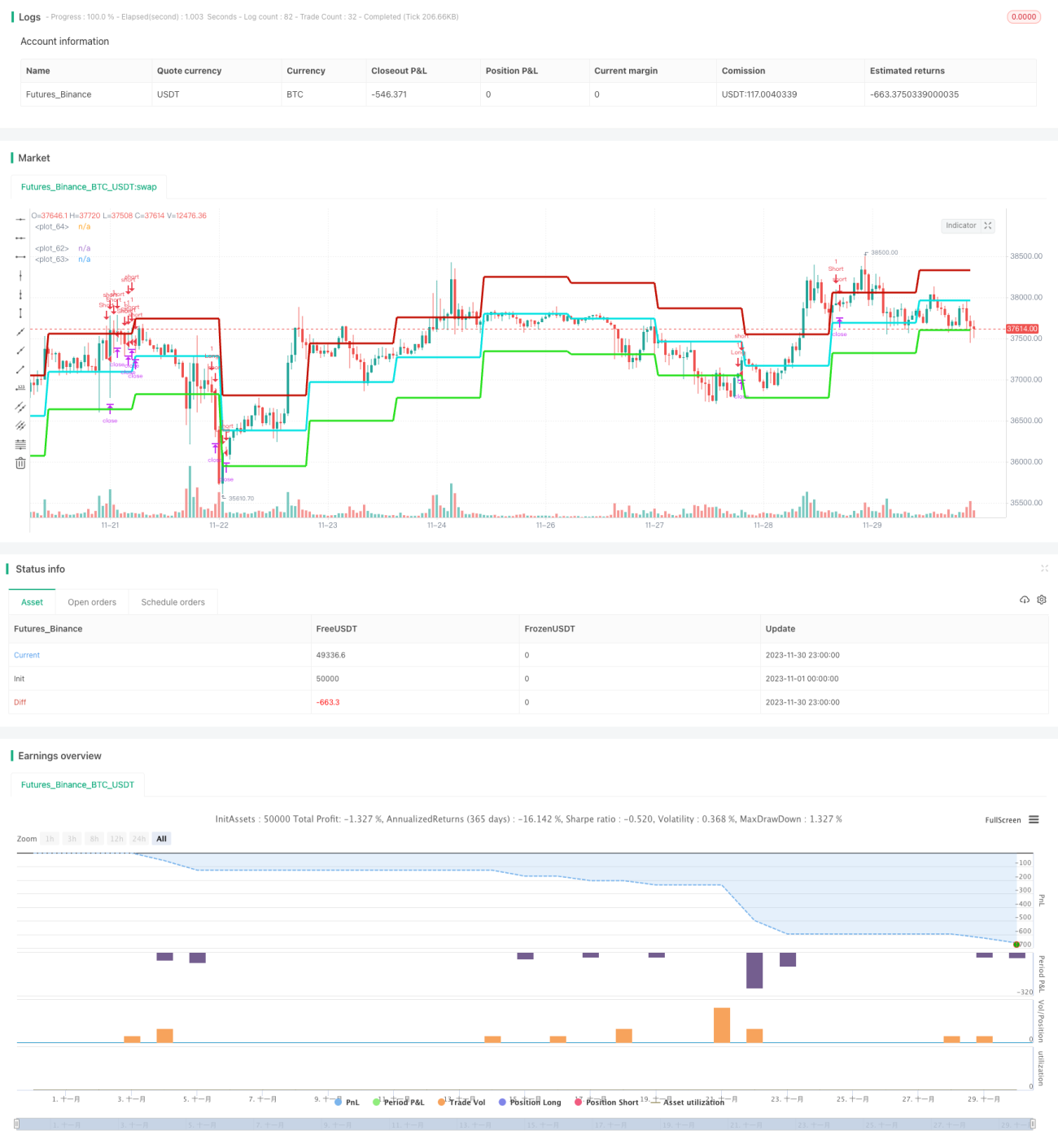This screenshot has height=1148, width=1058.
Task: Toggle Trade Vol series in legend
Action: point(461,1102)
